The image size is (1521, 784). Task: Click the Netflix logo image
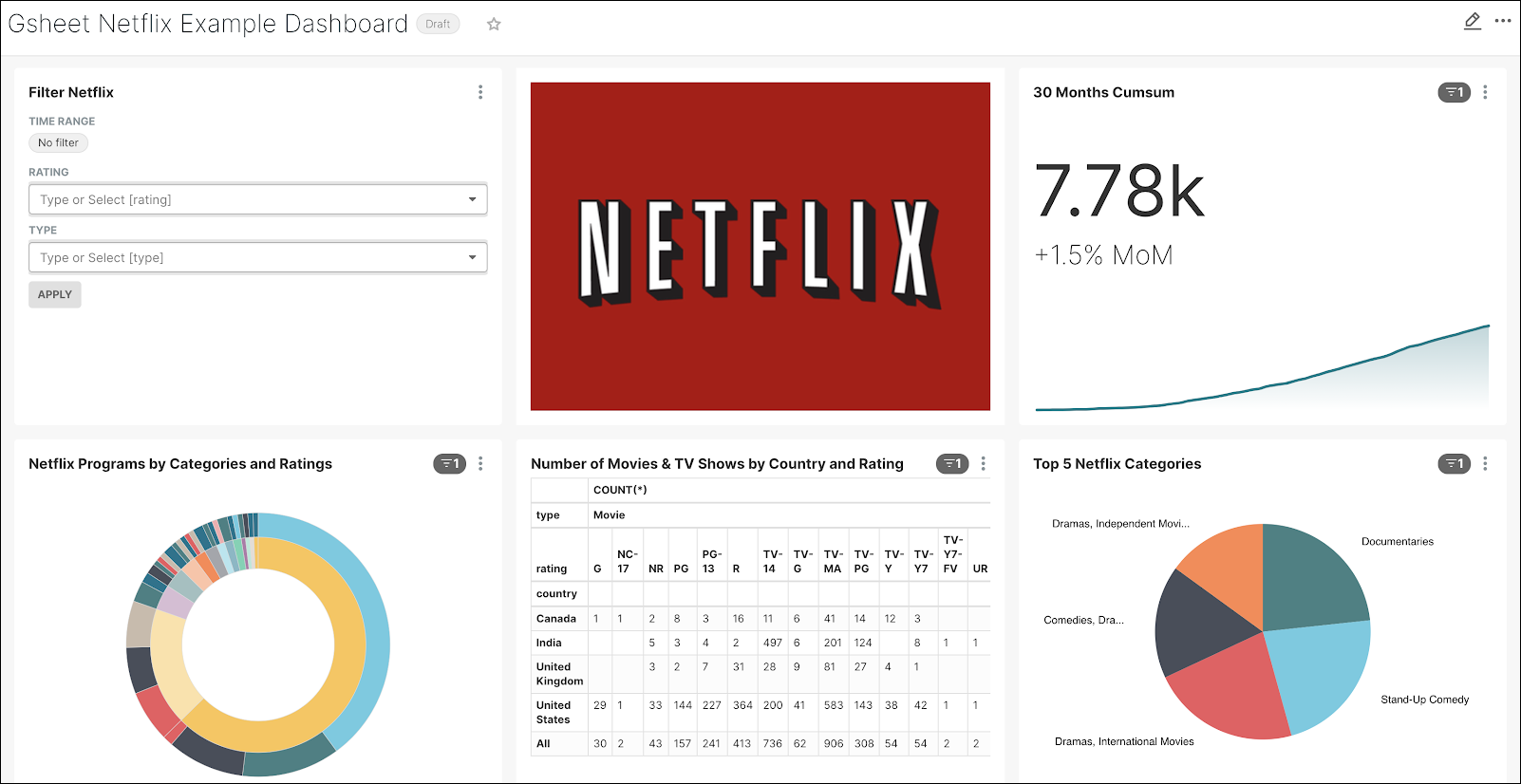click(x=760, y=246)
